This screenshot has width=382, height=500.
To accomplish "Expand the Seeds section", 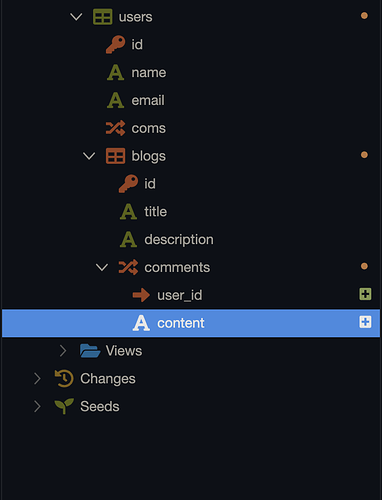I will pyautogui.click(x=37, y=406).
